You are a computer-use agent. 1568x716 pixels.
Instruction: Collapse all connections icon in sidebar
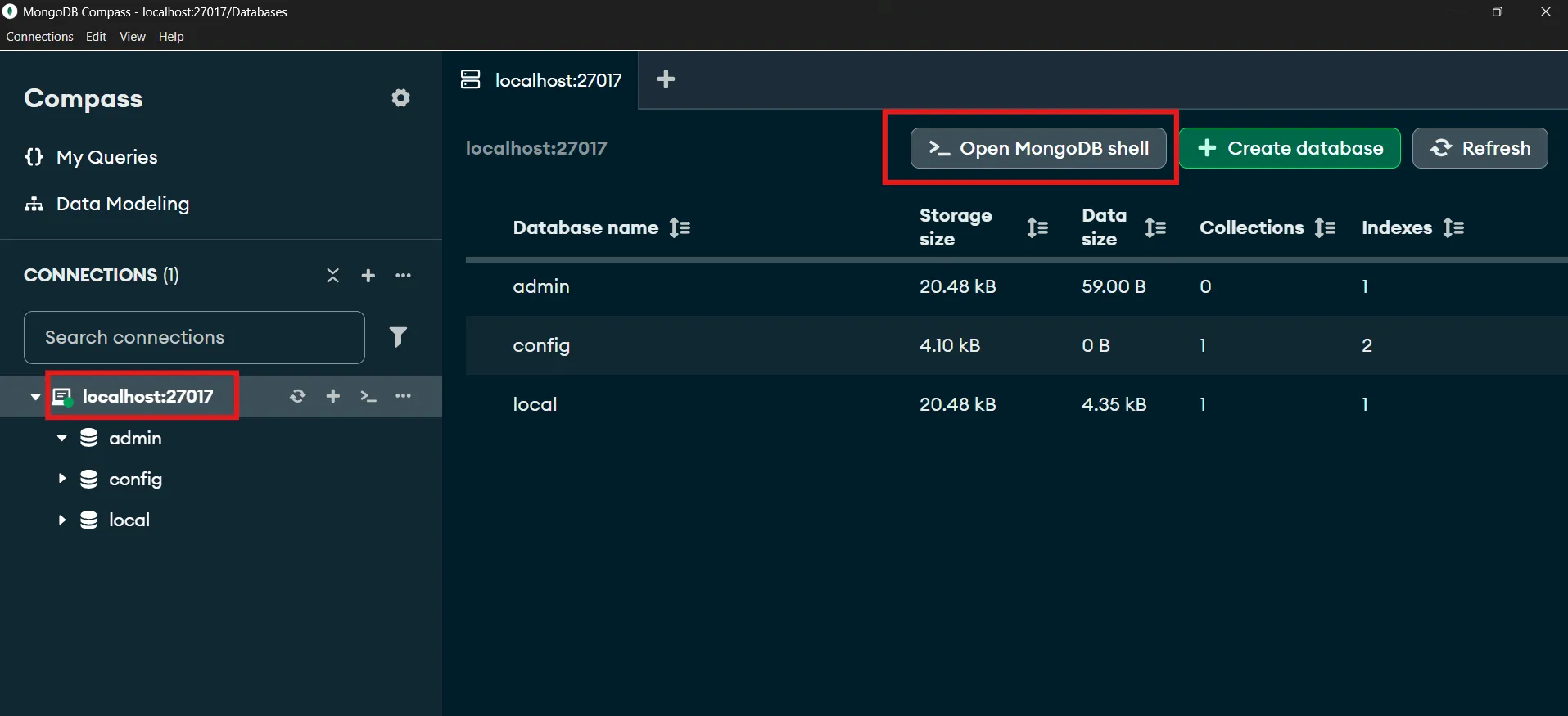click(x=332, y=276)
